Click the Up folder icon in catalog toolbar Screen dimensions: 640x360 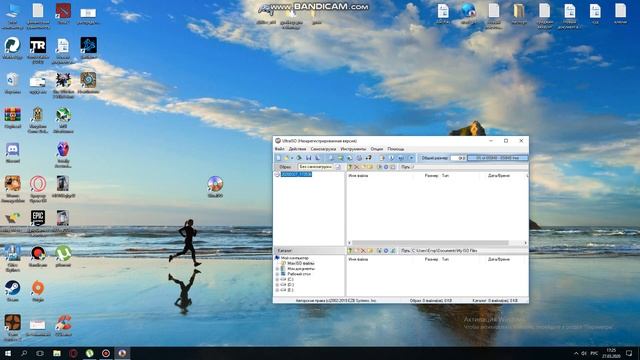point(350,251)
